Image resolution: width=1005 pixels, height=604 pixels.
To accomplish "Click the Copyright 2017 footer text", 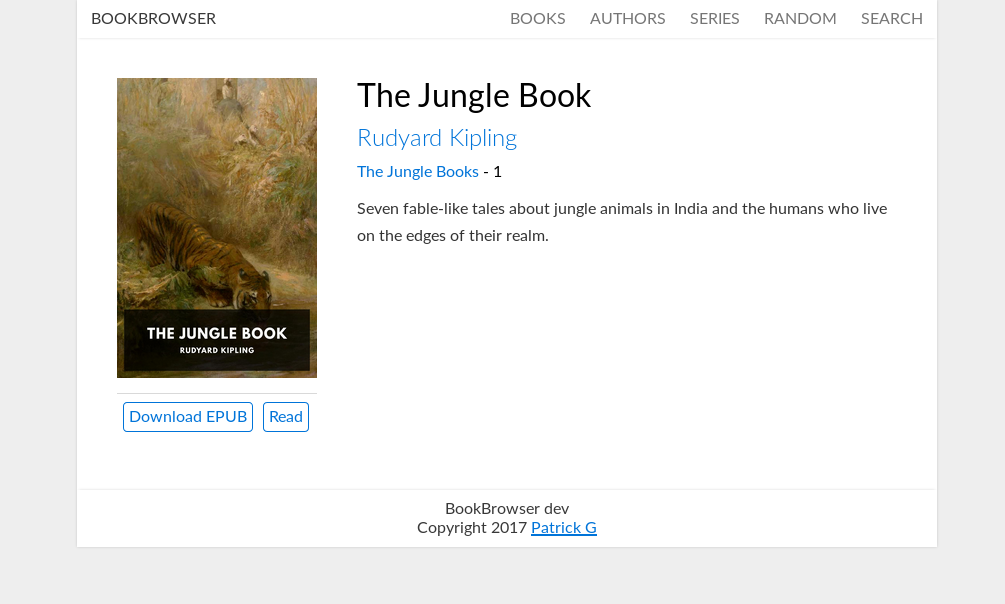I will coord(472,528).
